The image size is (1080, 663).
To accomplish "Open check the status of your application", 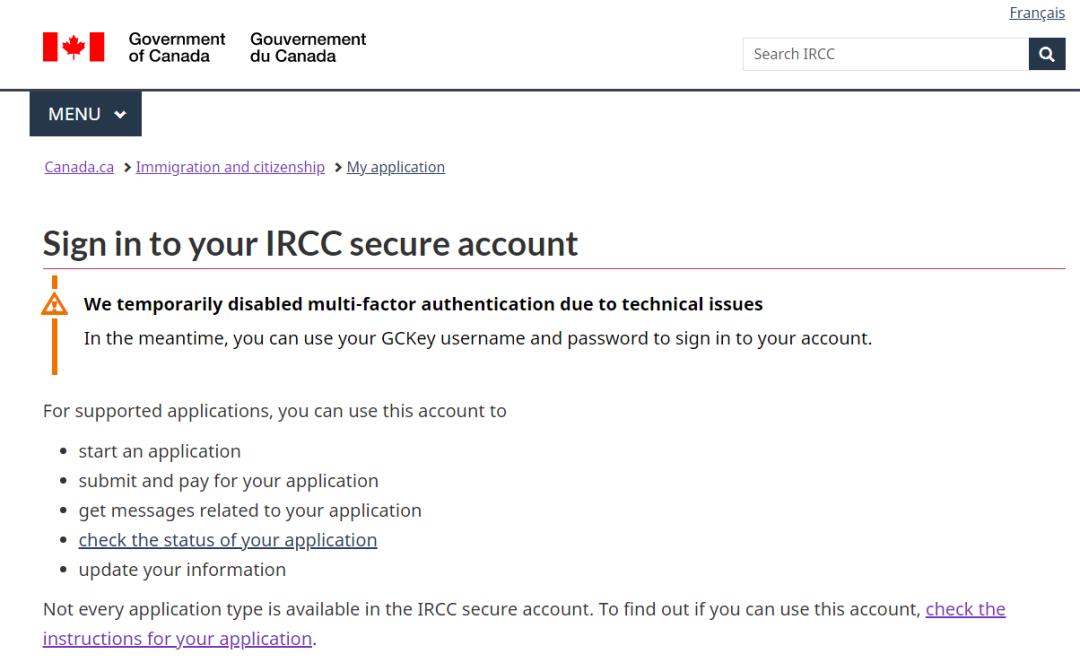I will pos(228,540).
